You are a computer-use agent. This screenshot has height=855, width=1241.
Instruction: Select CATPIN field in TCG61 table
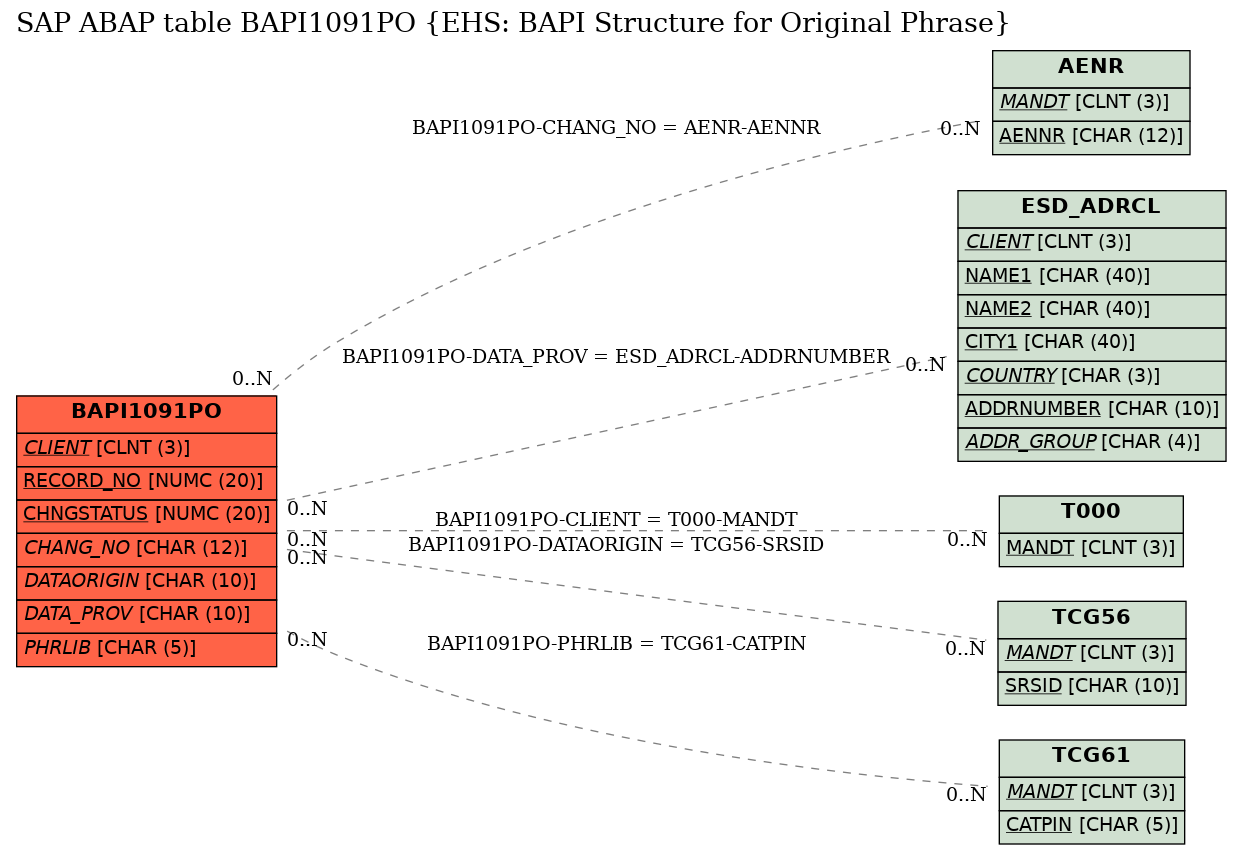click(1091, 827)
